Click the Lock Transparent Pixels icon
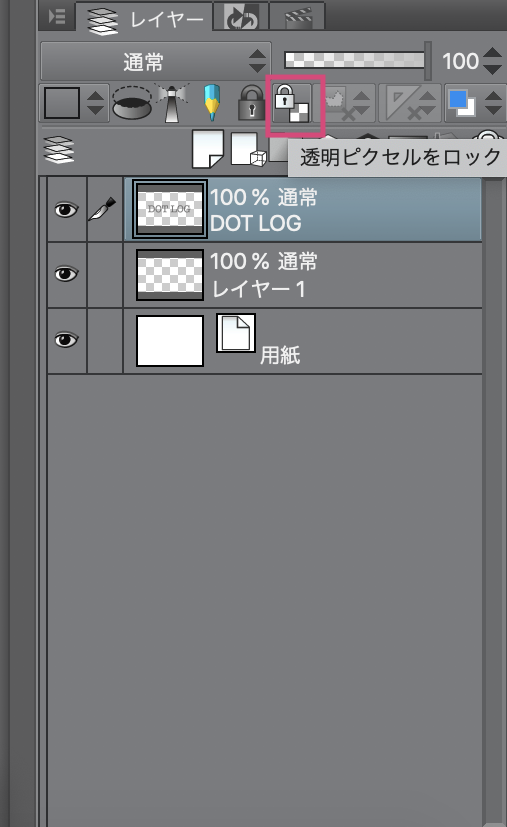507x827 pixels. coord(292,103)
